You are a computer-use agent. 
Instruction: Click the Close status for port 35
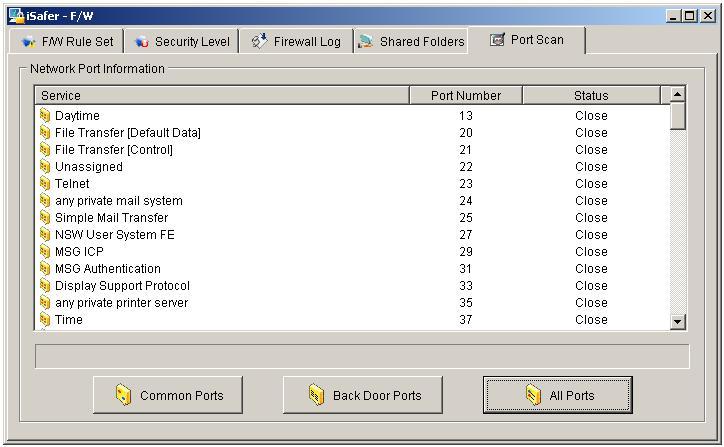coord(591,302)
